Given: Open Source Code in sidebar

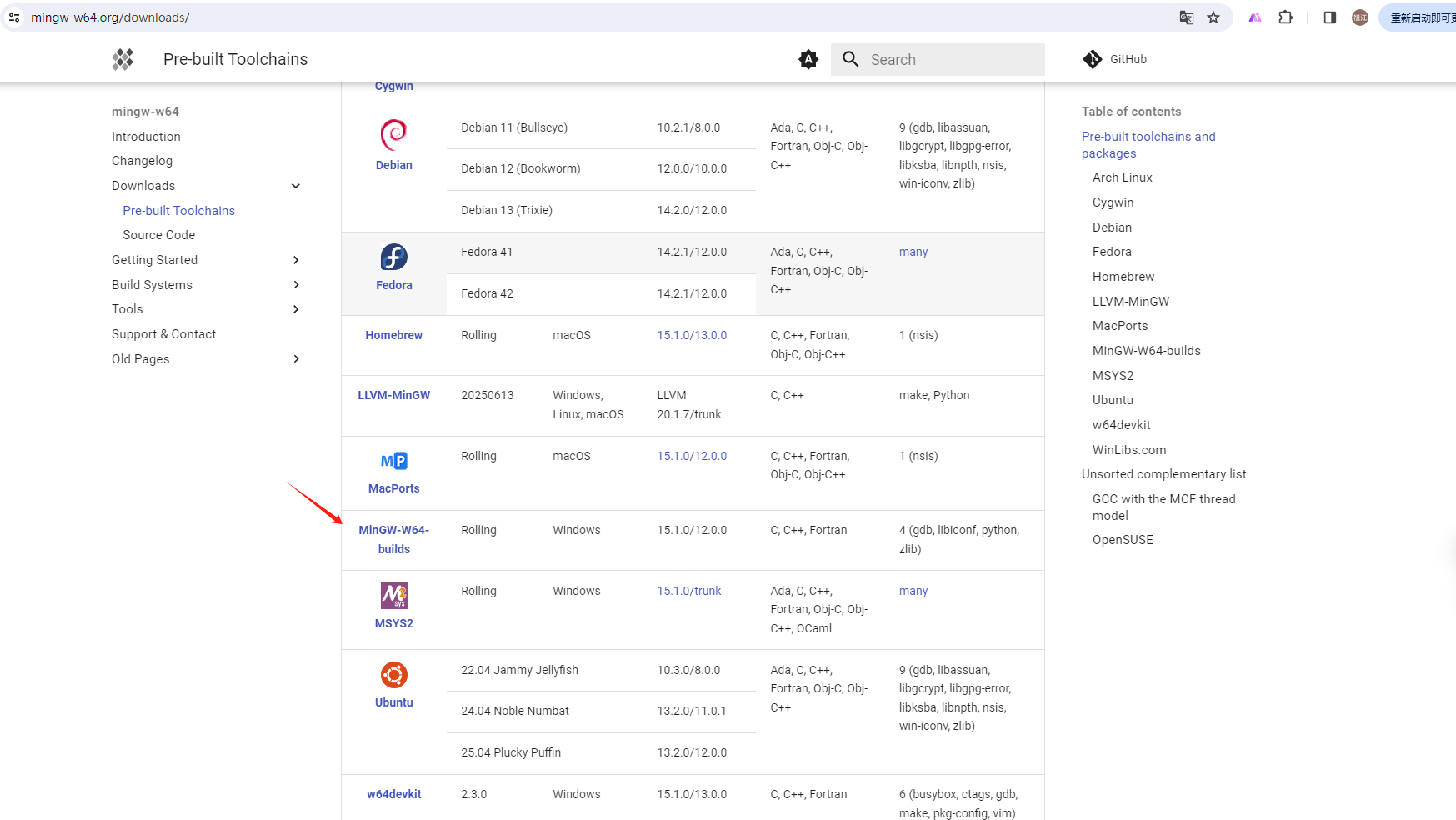Looking at the screenshot, I should 159,235.
